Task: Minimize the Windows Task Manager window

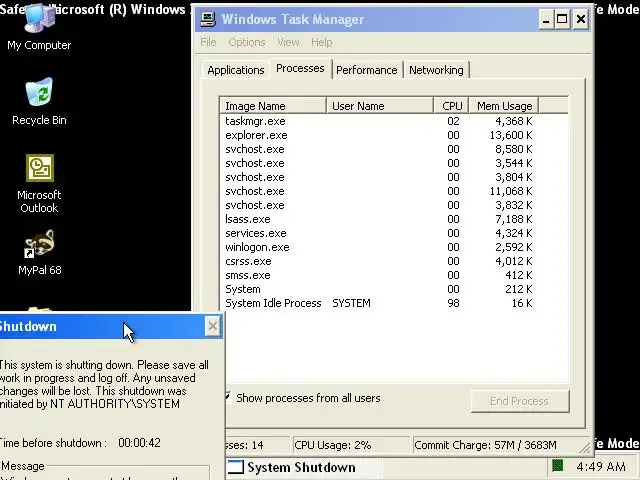Action: 546,19
